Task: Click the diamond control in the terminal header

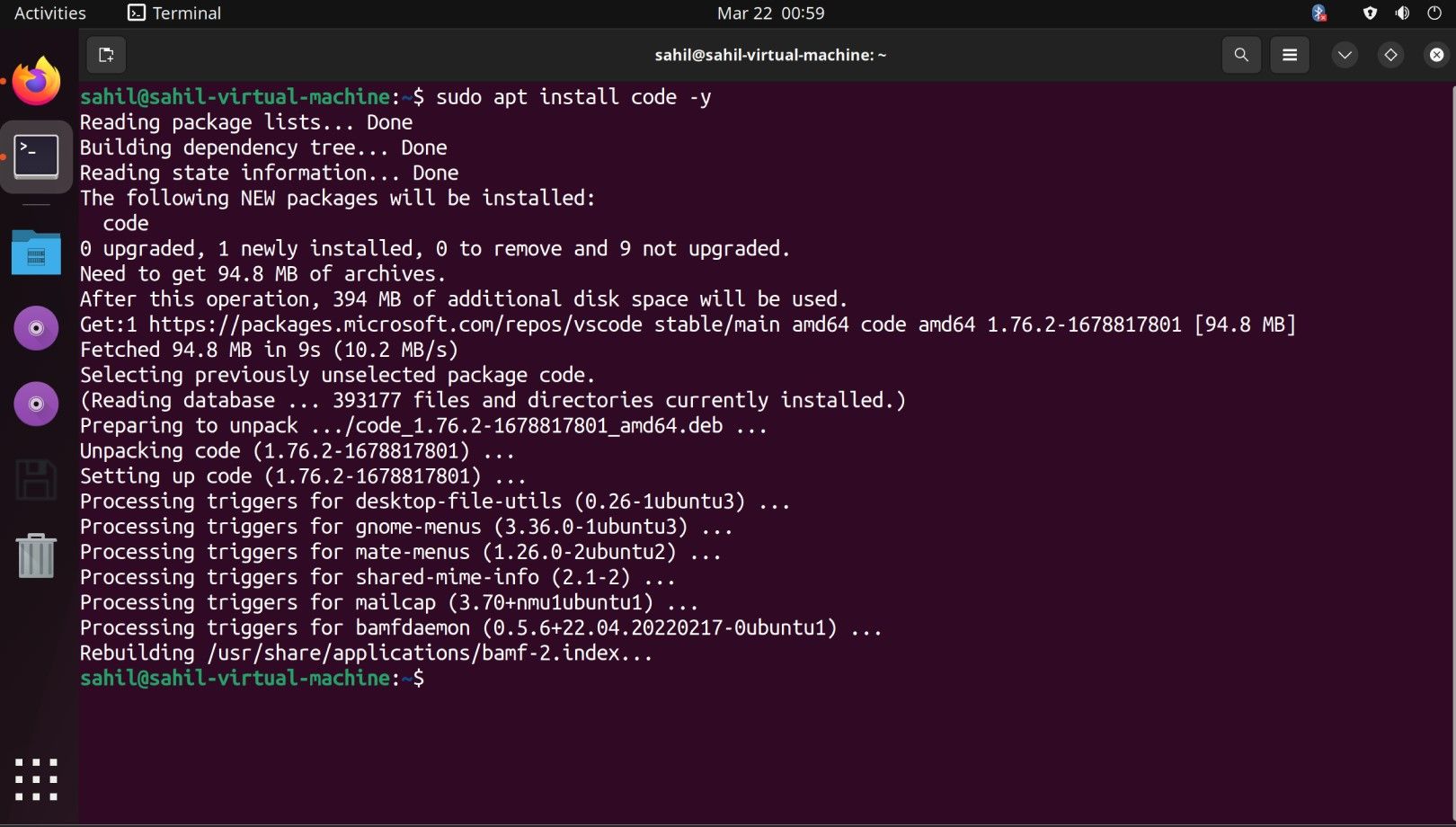Action: point(1390,55)
